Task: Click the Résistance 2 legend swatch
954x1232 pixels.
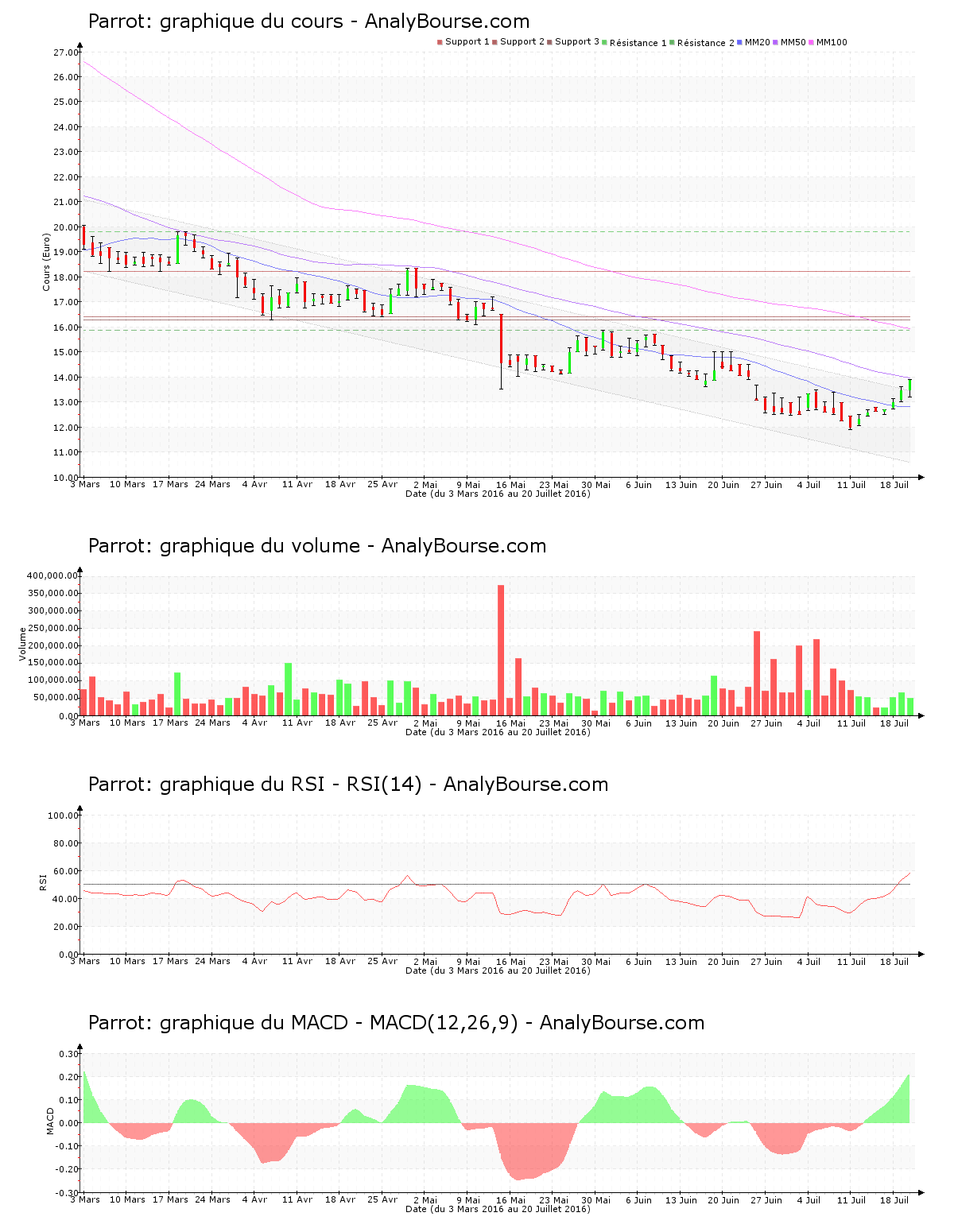Action: 673,42
